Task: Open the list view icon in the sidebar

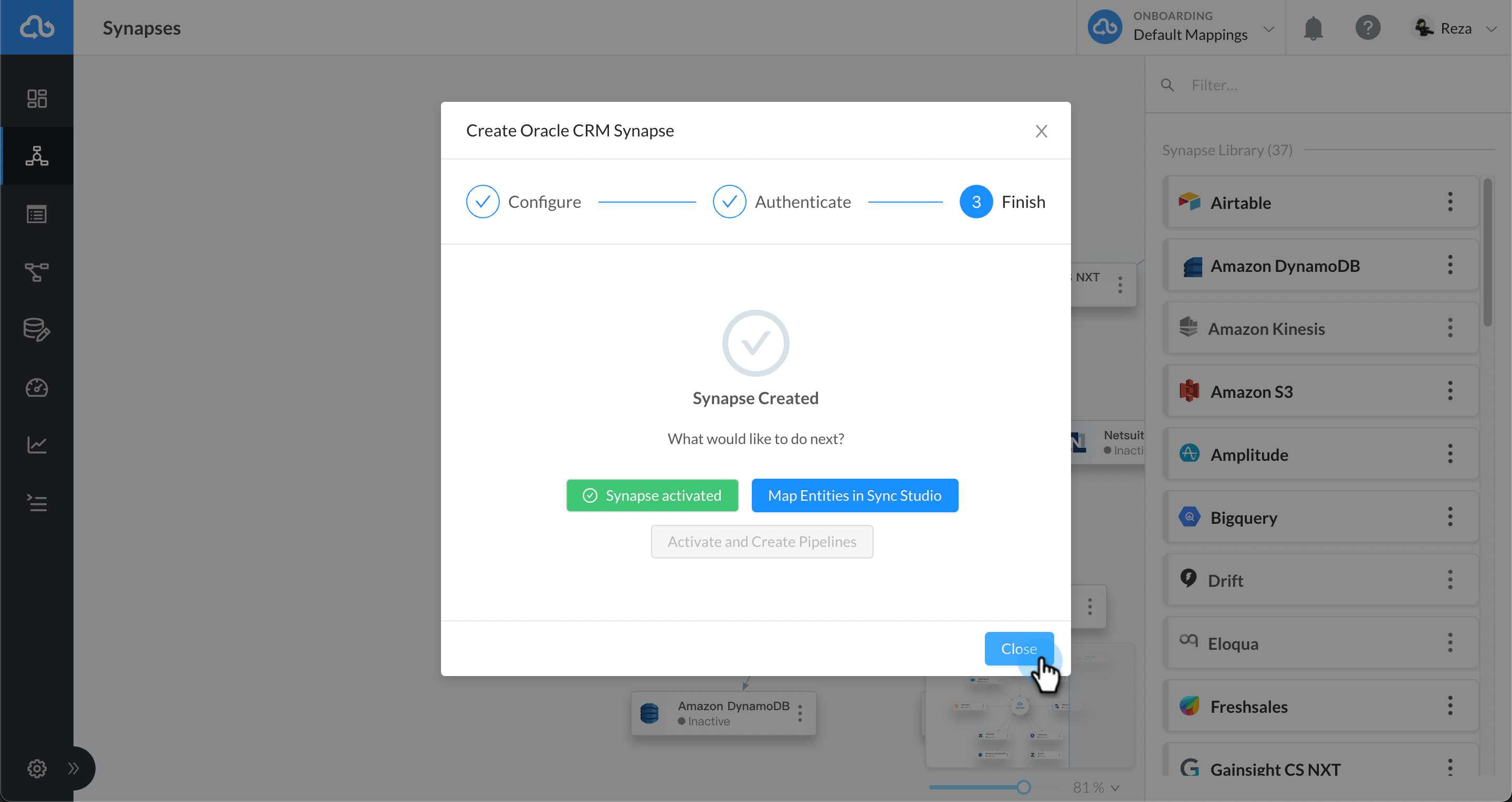Action: click(37, 214)
